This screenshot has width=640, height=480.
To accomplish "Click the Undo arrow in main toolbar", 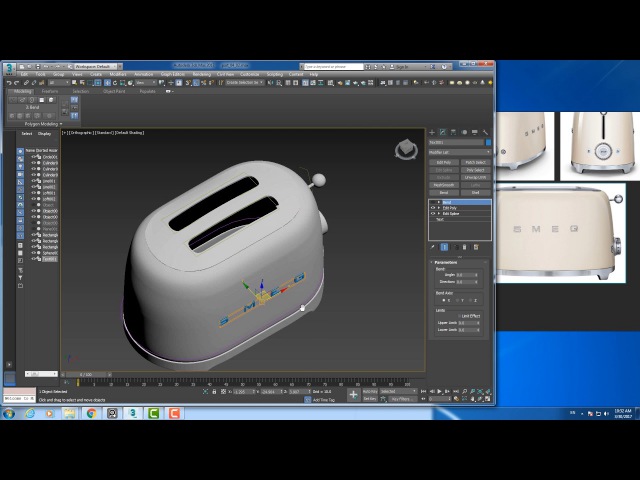I will coord(9,83).
